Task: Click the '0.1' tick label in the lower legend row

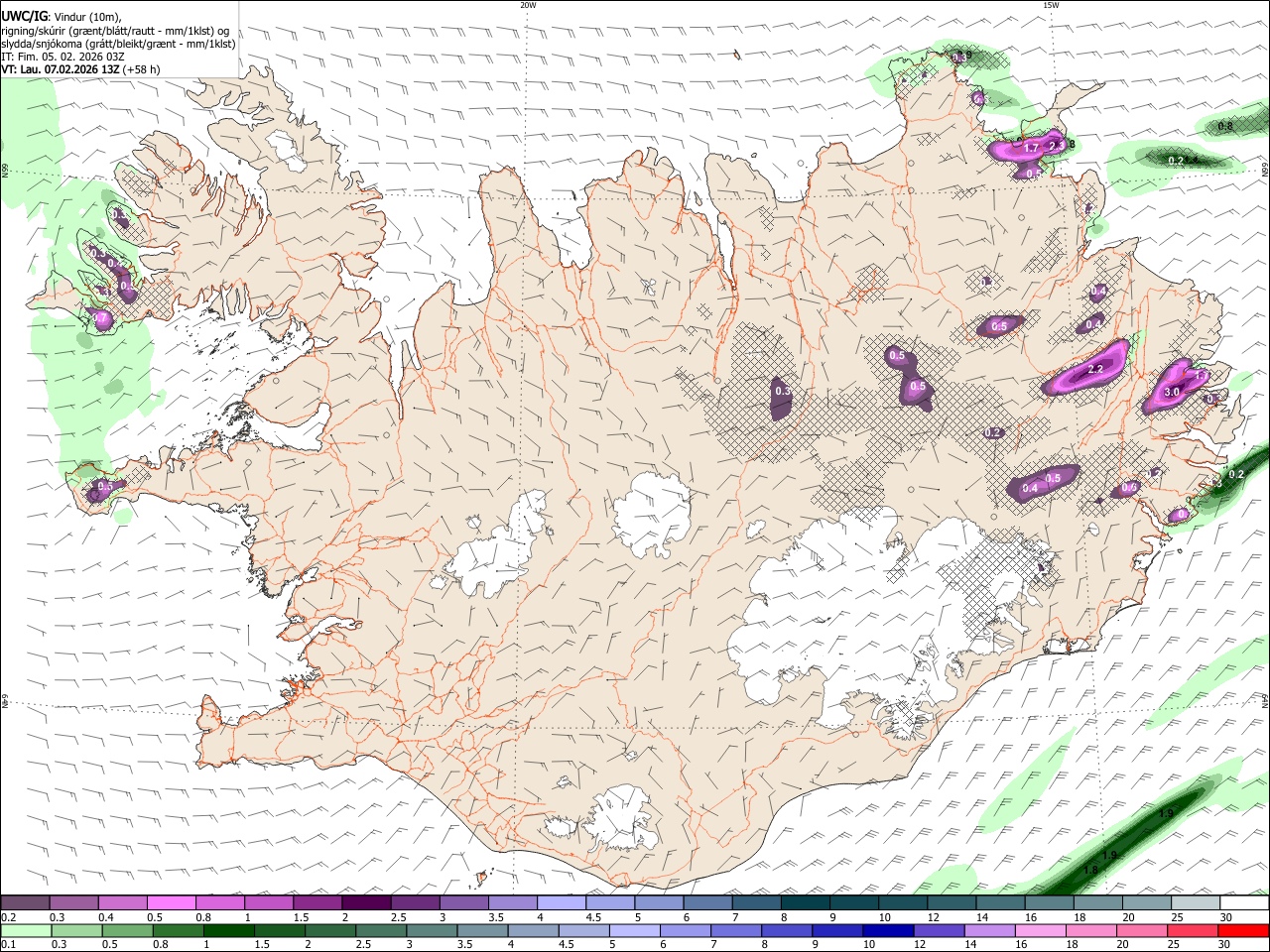Action: [x=6, y=944]
